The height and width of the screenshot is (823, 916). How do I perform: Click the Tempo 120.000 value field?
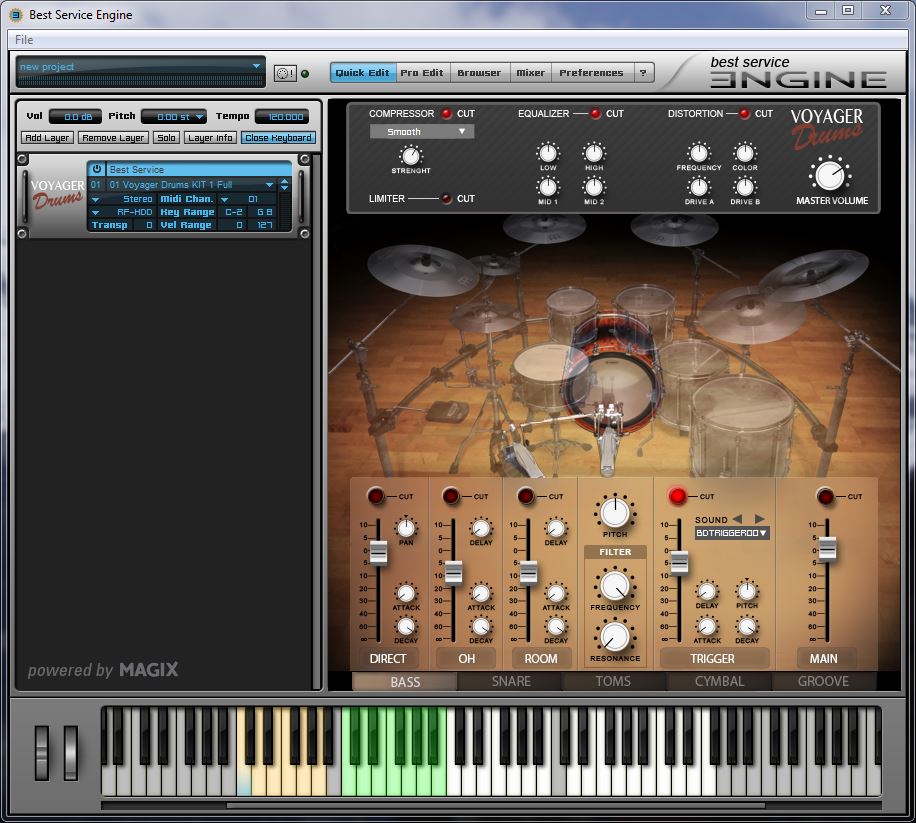coord(284,117)
